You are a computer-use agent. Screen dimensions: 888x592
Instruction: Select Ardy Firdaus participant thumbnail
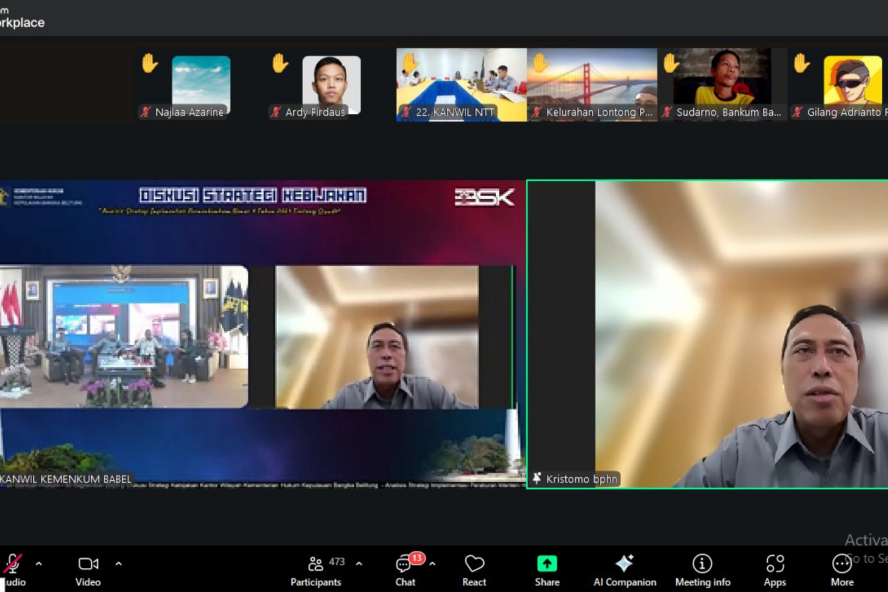click(331, 85)
